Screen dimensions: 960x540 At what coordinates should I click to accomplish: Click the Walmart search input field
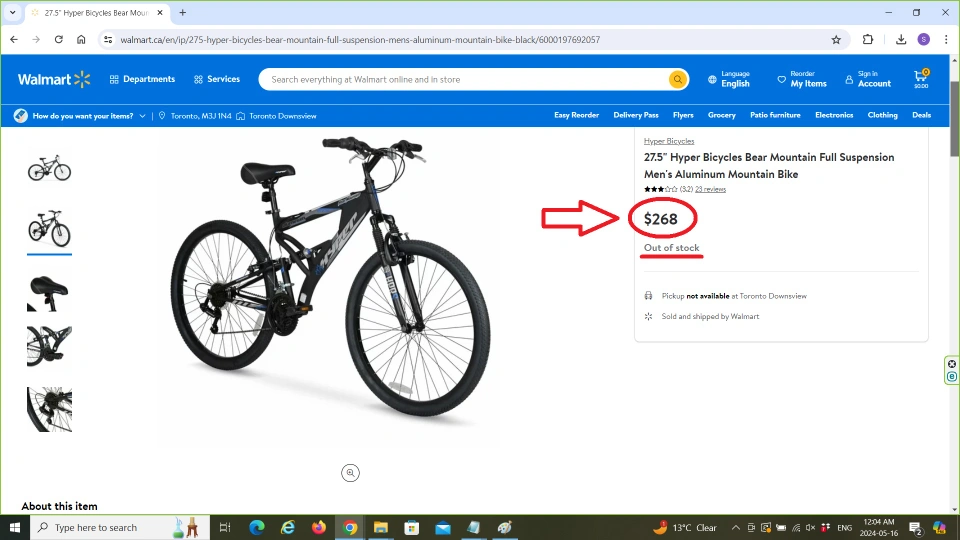465,80
